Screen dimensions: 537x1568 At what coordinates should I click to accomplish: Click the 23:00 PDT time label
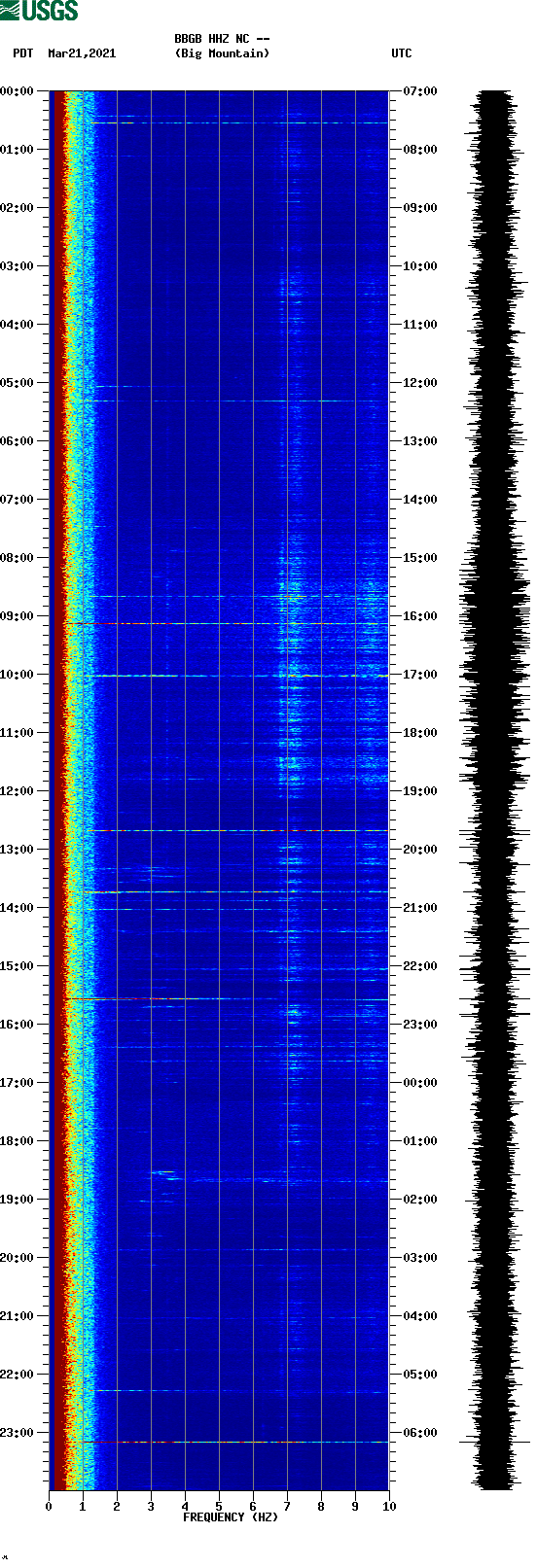[18, 1433]
